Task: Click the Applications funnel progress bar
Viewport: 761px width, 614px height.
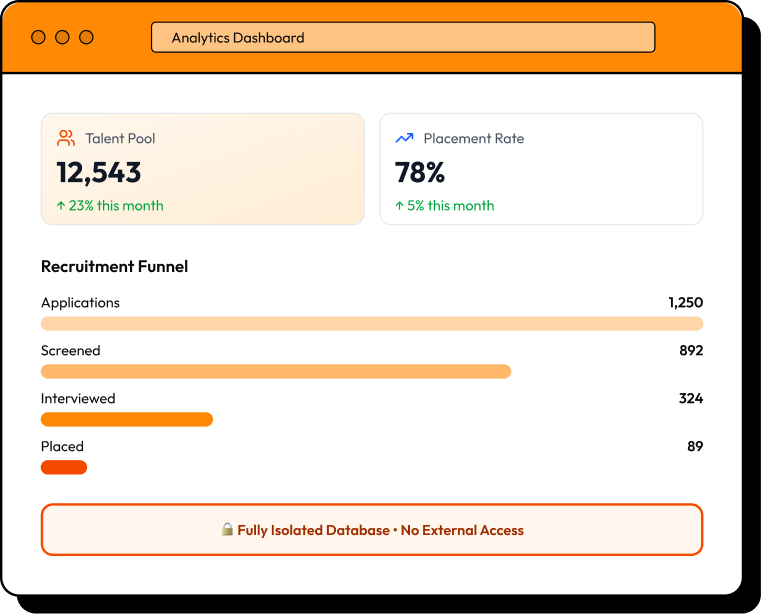Action: tap(371, 323)
